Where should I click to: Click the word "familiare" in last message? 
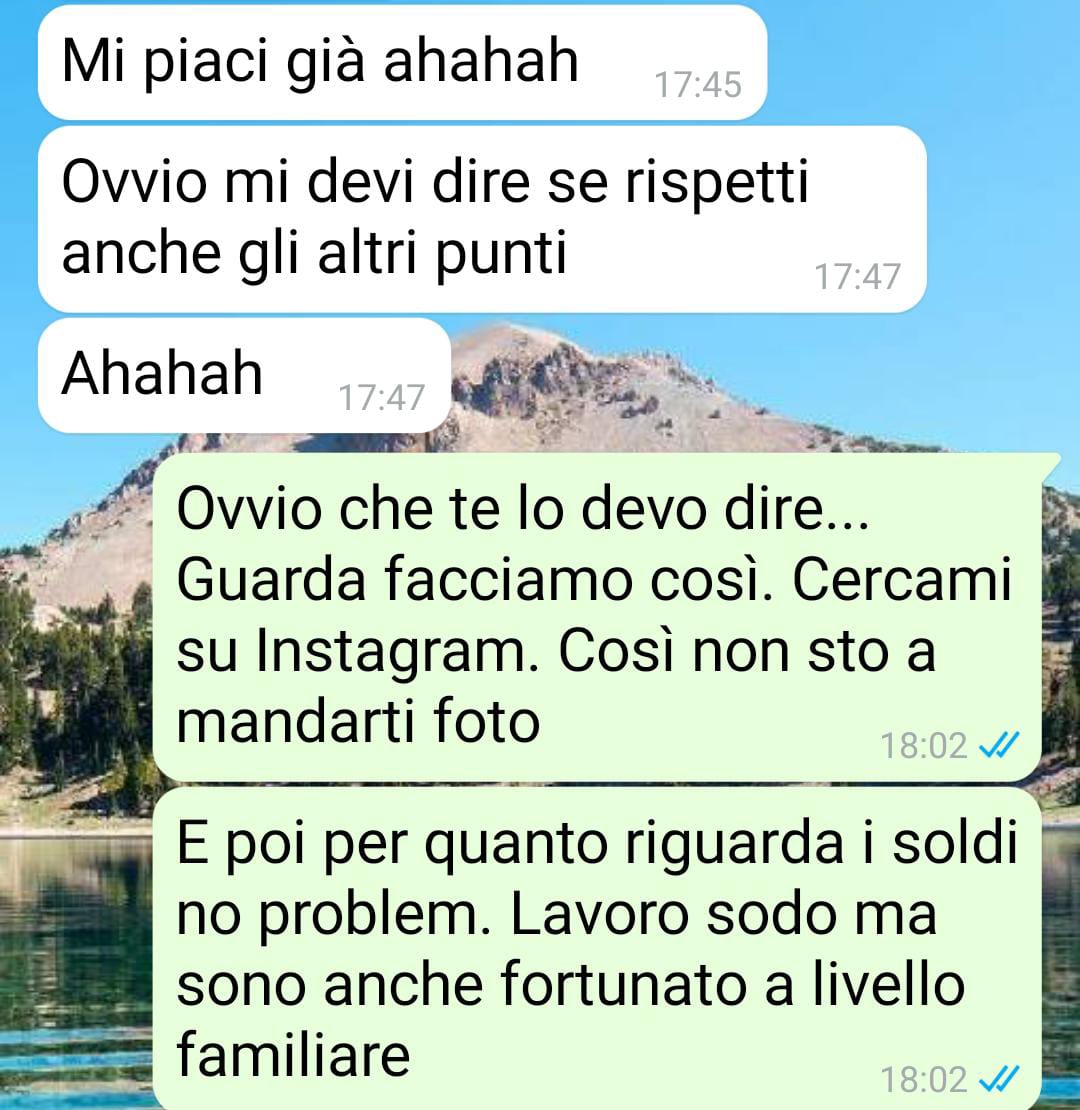[x=293, y=1055]
